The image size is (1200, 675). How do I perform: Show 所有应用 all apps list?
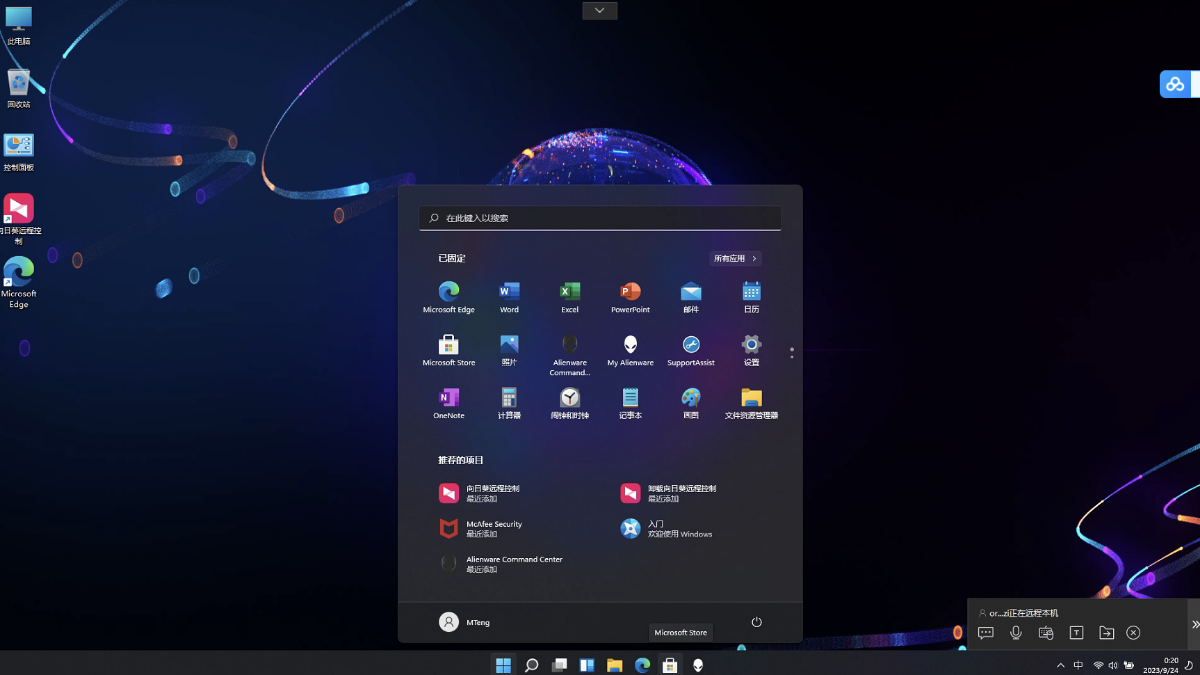tap(736, 258)
